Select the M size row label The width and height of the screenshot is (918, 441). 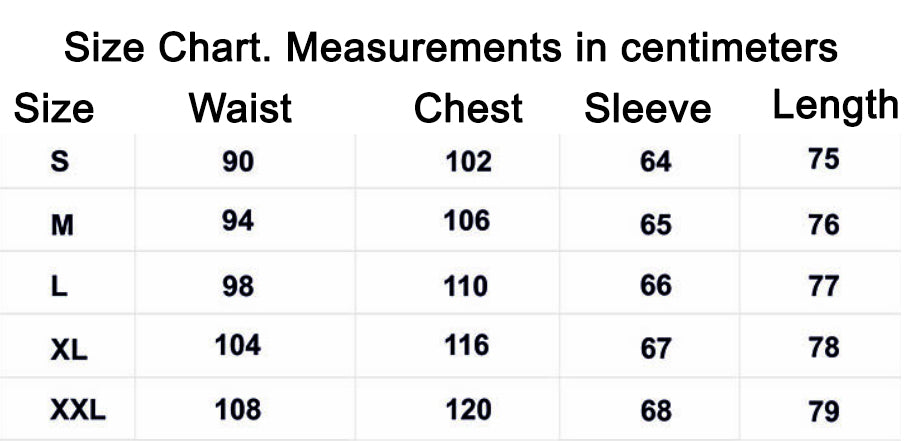(62, 225)
